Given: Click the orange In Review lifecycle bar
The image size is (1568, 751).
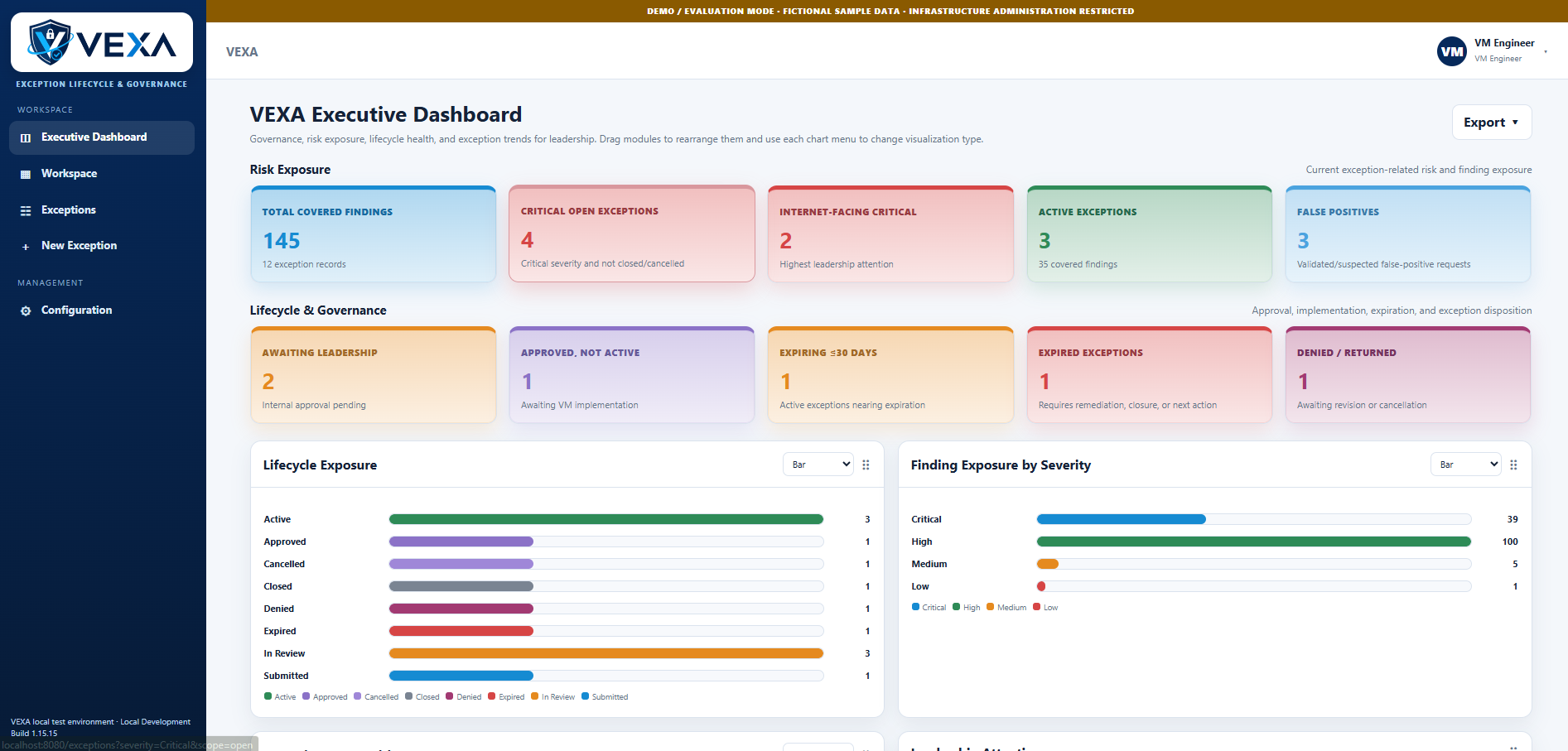Looking at the screenshot, I should pos(606,653).
